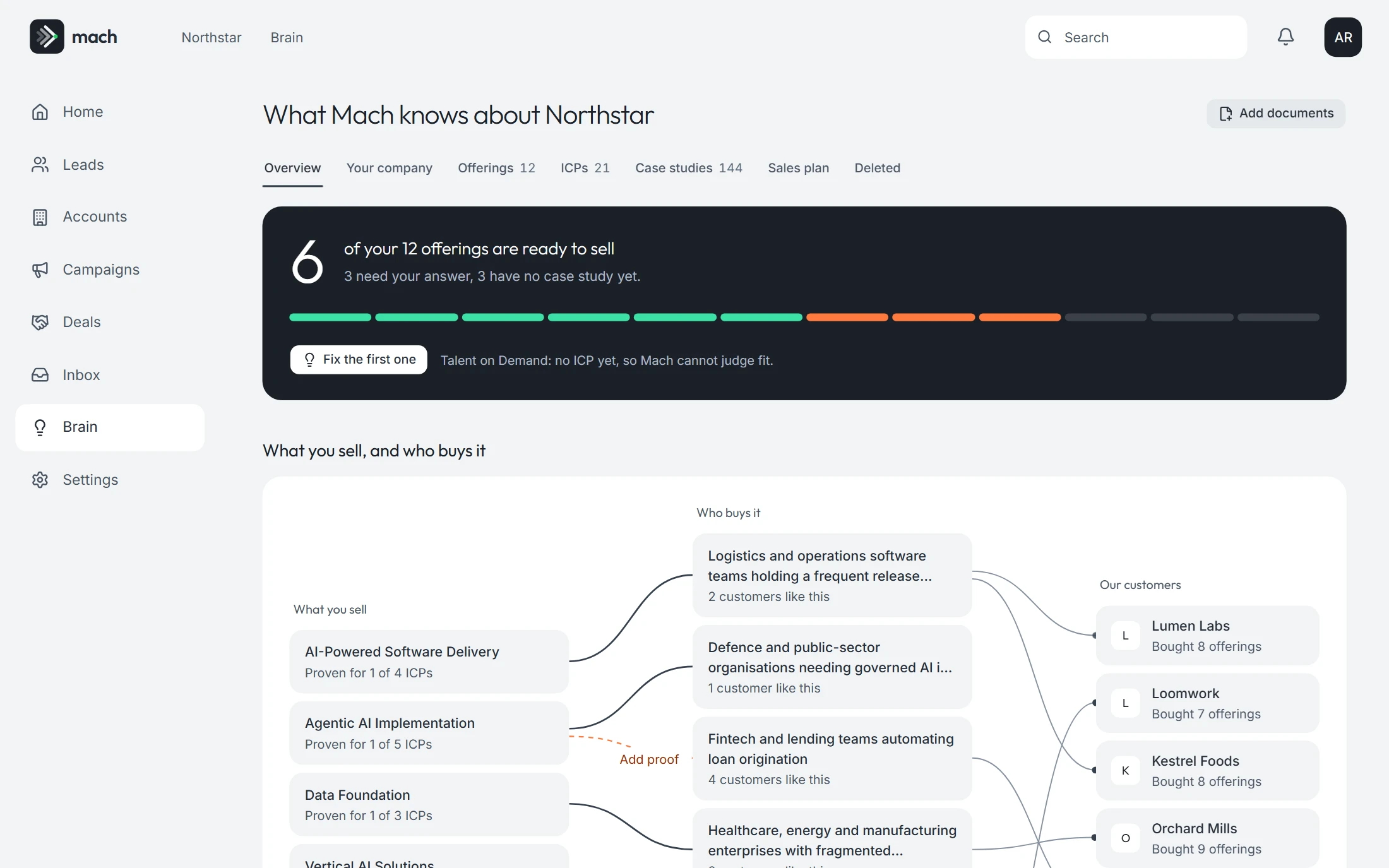The height and width of the screenshot is (868, 1389).
Task: Select ICPs tab
Action: (x=585, y=168)
